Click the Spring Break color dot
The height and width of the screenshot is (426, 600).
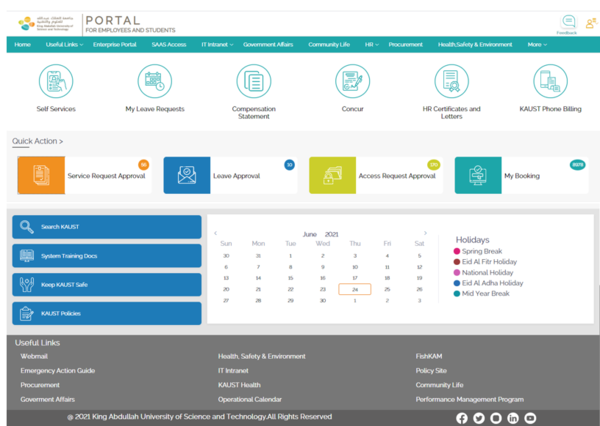[x=458, y=251]
